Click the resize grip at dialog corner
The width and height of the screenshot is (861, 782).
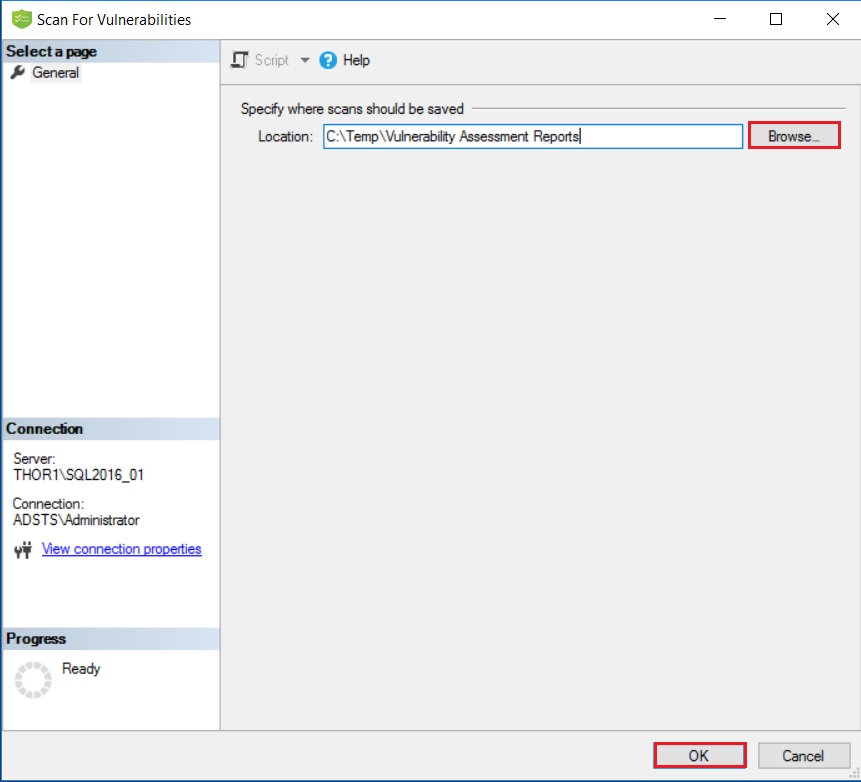pos(854,773)
